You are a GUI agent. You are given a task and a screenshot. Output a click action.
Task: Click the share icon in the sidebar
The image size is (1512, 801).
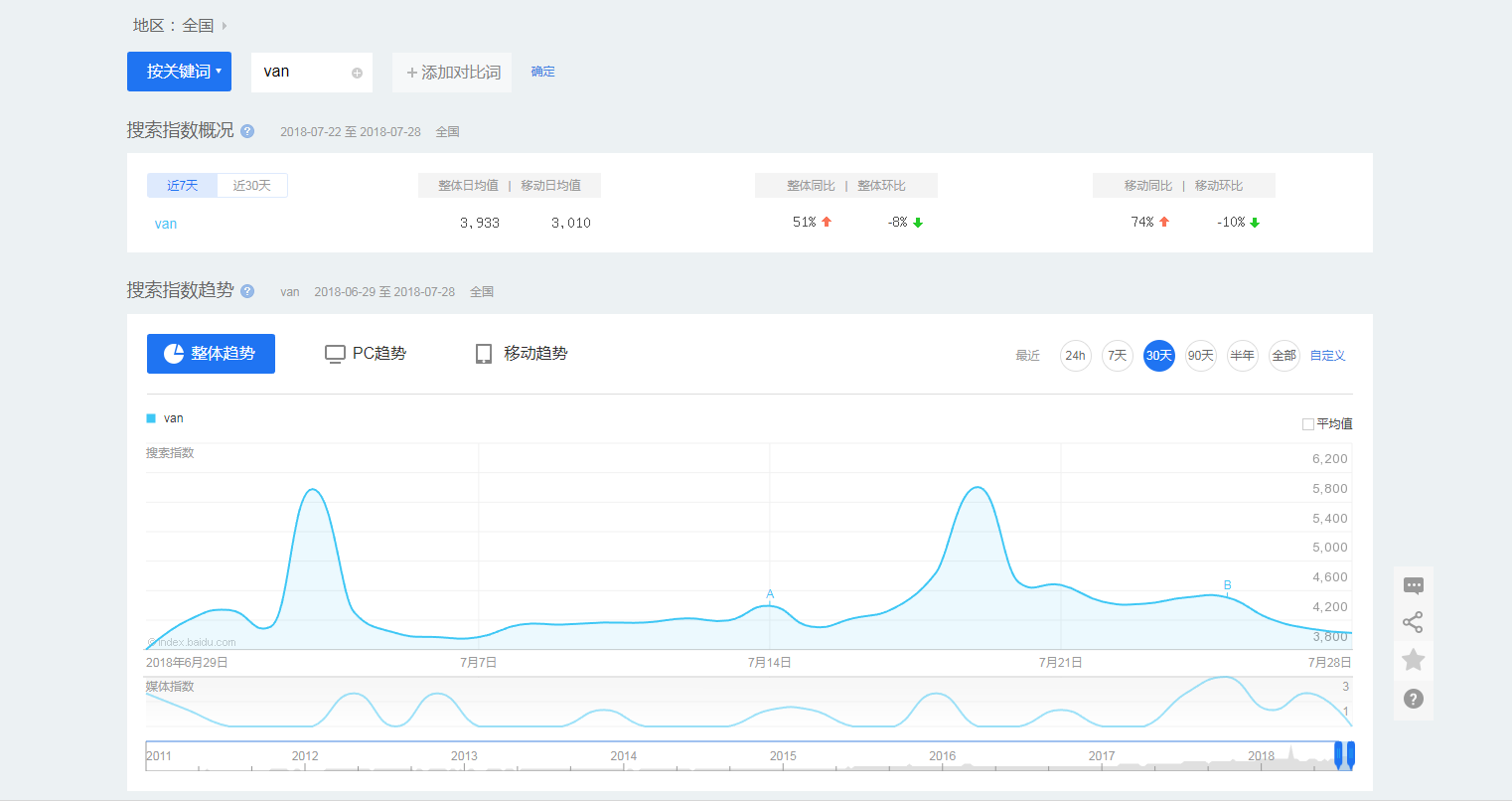click(x=1413, y=622)
